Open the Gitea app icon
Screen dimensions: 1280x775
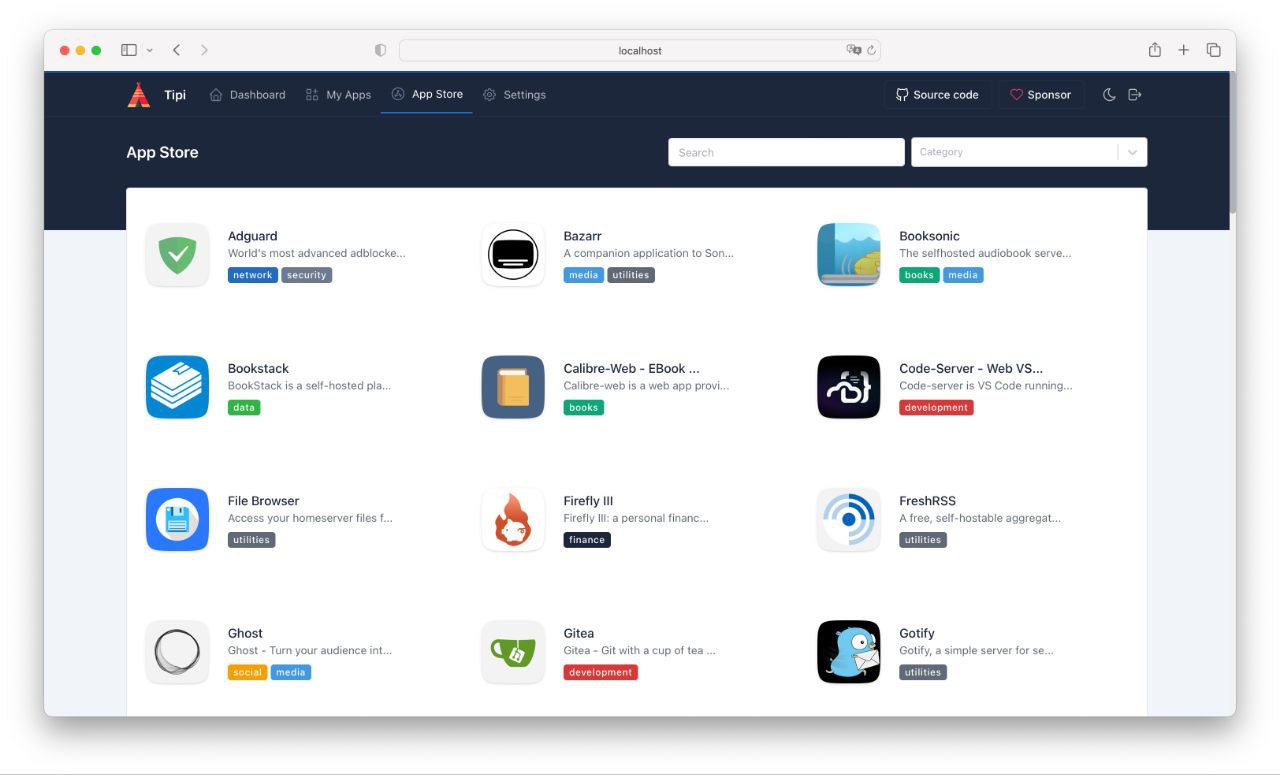coord(513,652)
